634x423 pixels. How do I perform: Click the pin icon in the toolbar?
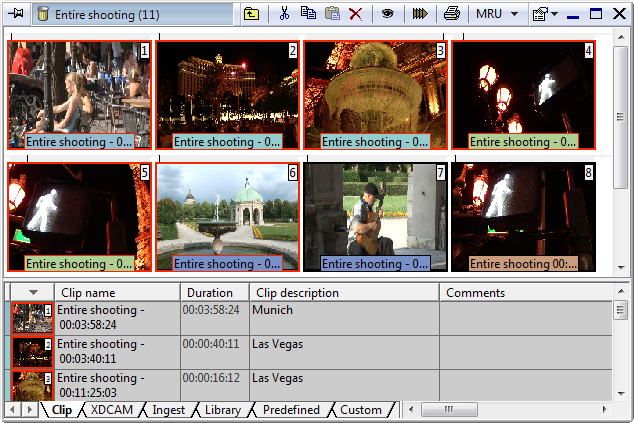16,13
